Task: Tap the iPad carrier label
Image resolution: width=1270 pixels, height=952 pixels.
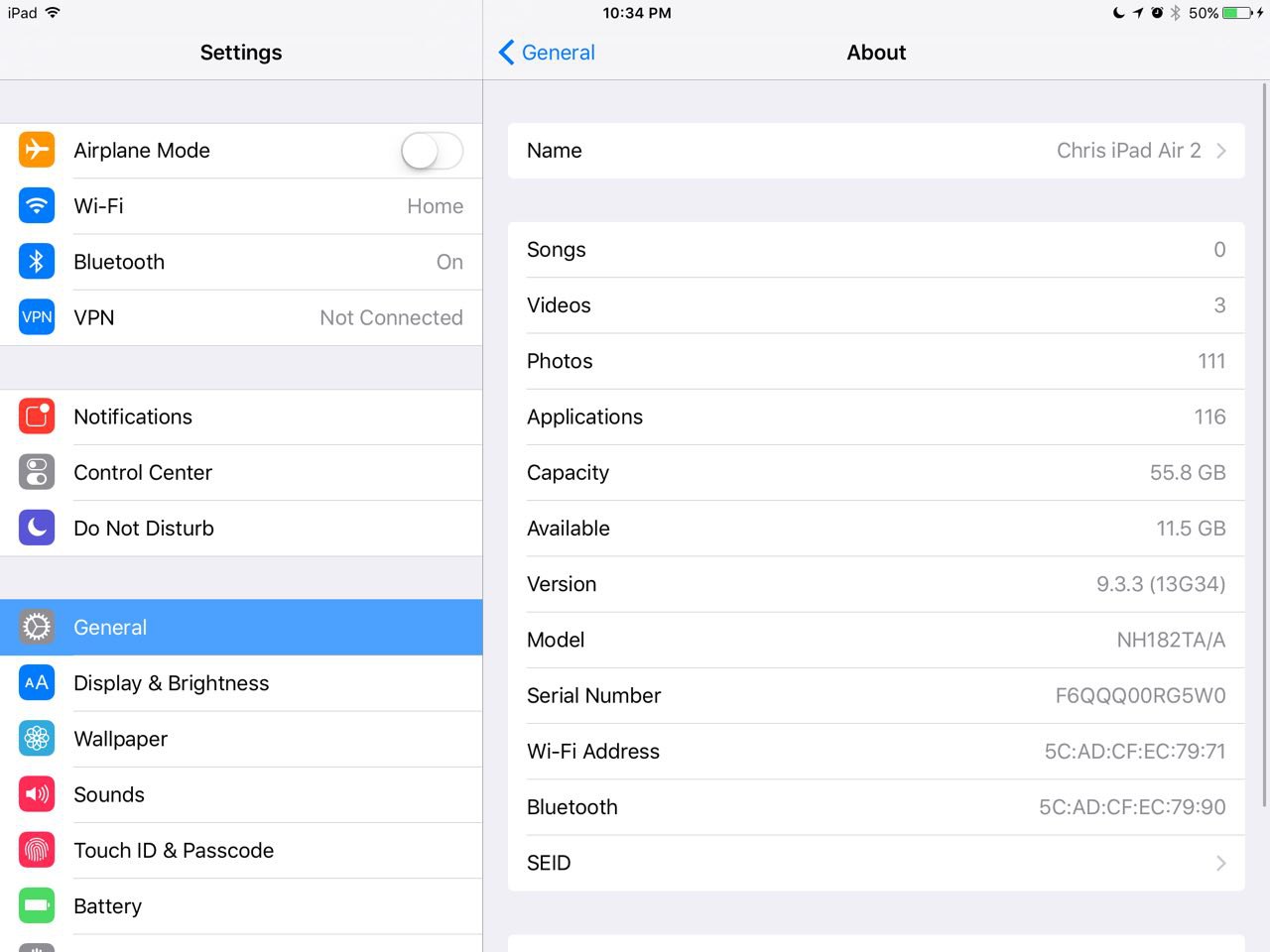Action: pos(22,13)
